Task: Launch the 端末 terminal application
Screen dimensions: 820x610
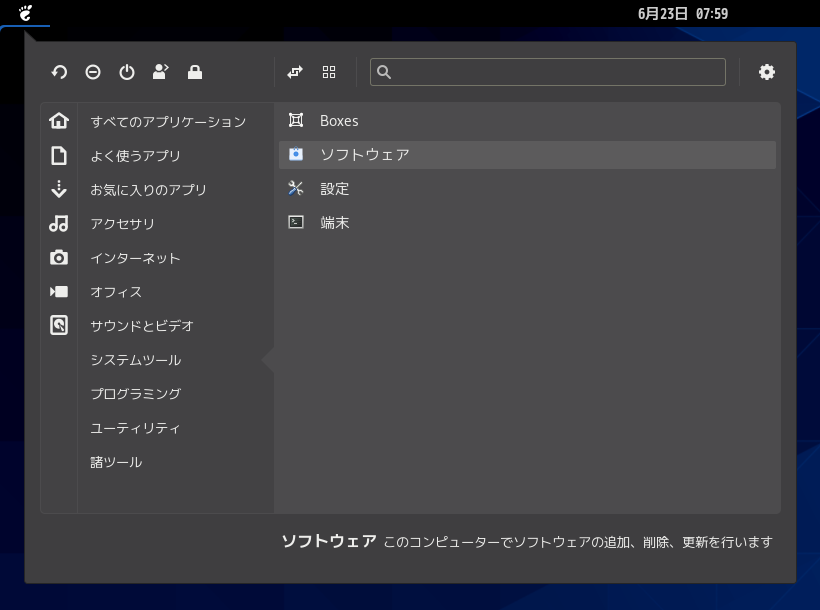Action: (527, 223)
